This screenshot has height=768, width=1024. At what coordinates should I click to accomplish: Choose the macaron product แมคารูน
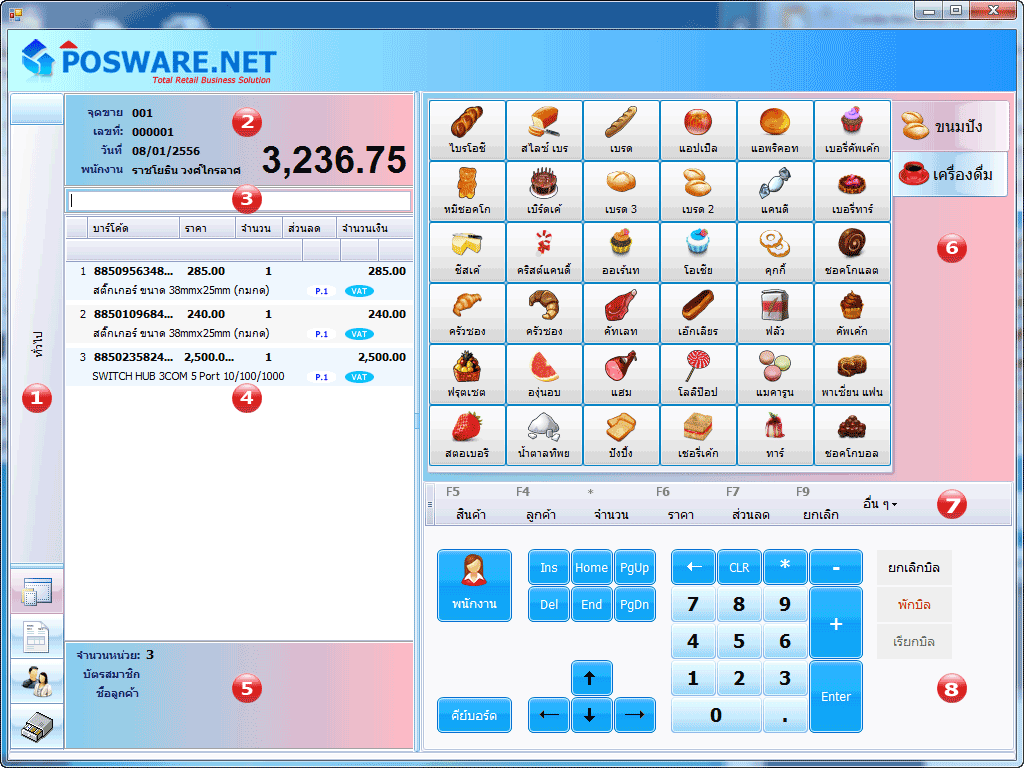[775, 374]
